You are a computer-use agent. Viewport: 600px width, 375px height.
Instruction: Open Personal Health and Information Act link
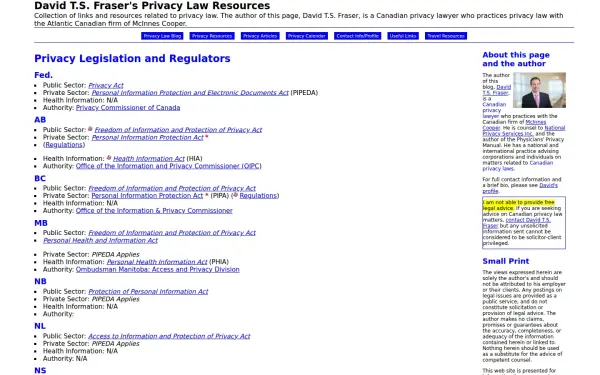pos(100,240)
